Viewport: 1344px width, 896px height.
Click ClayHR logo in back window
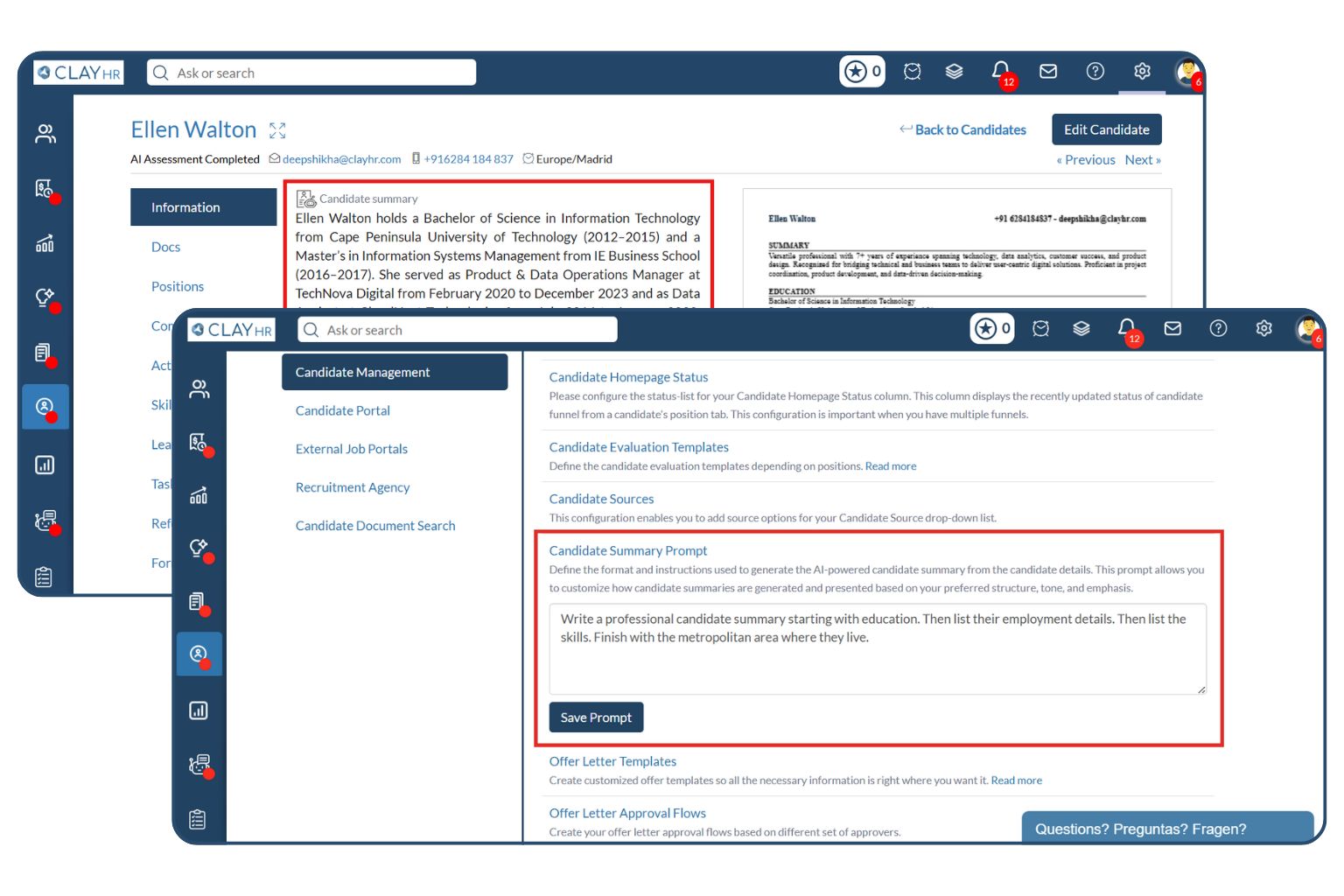[79, 73]
